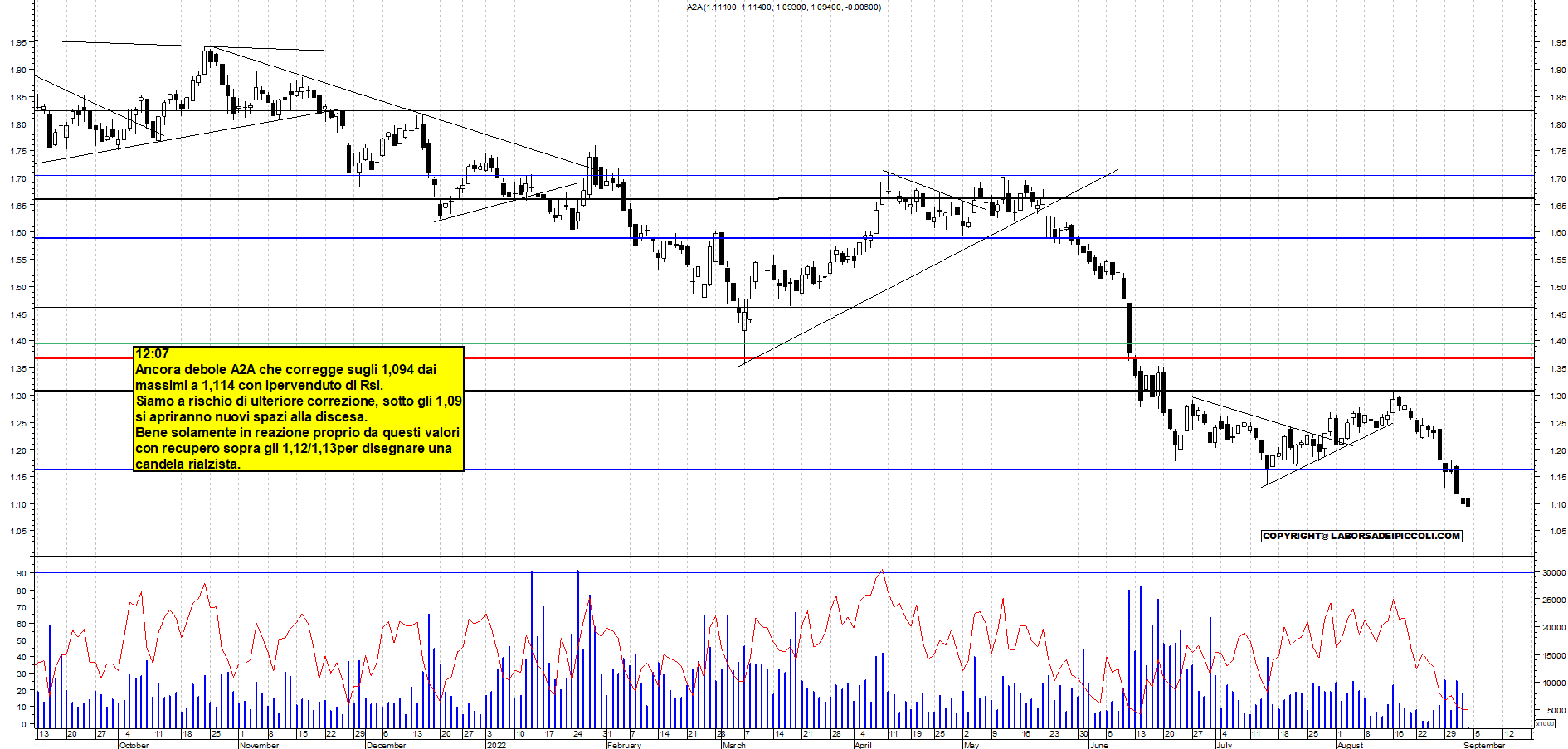1568x749 pixels.
Task: Click the 10000 volume scale value
Action: pyautogui.click(x=1553, y=683)
